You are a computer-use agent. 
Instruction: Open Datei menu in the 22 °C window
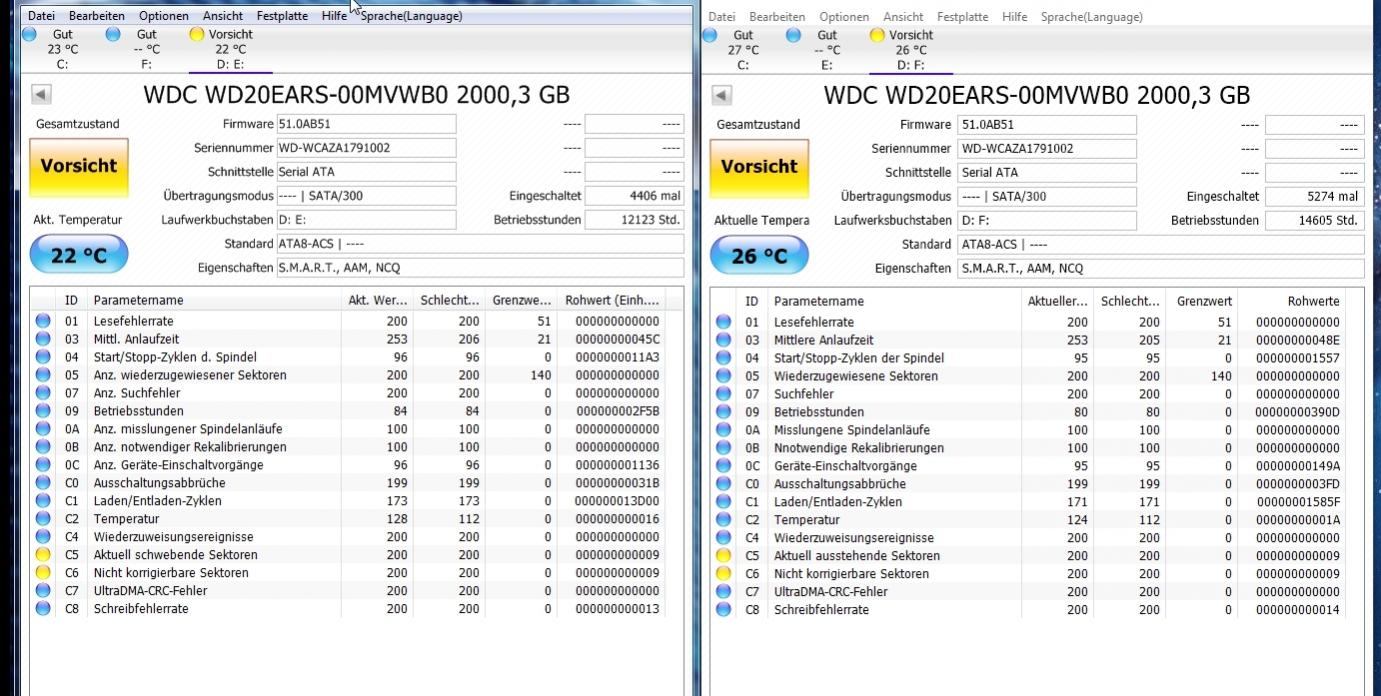tap(41, 16)
